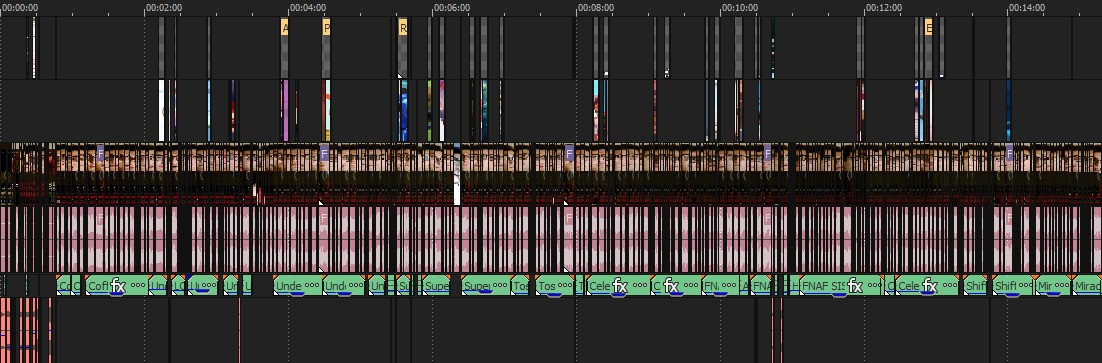The image size is (1102, 363).
Task: Click the 00:10:00 mark on the time ruler
Action: [x=739, y=8]
